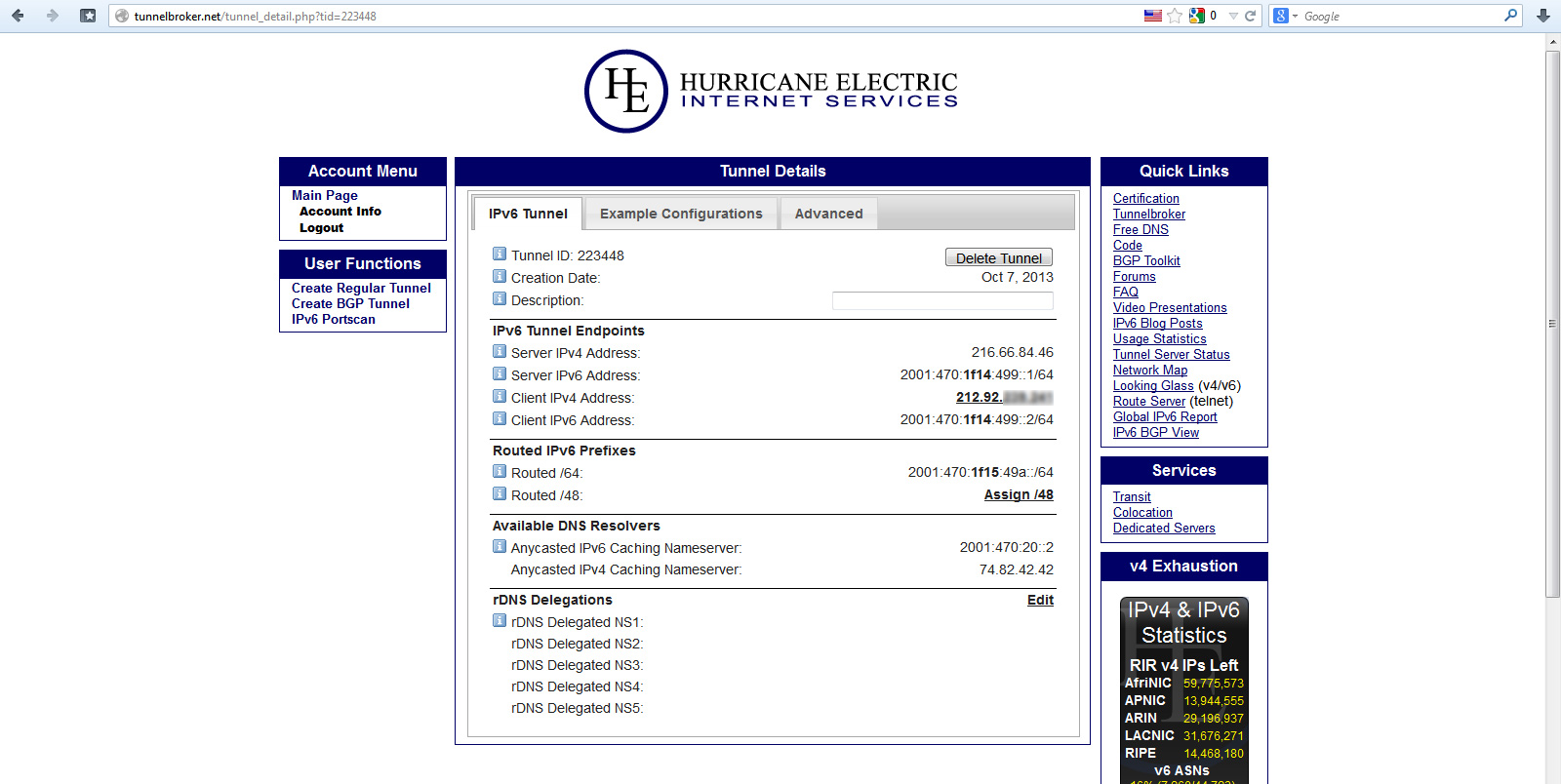Click the downloads arrow icon
This screenshot has height=784, width=1561.
1542,16
